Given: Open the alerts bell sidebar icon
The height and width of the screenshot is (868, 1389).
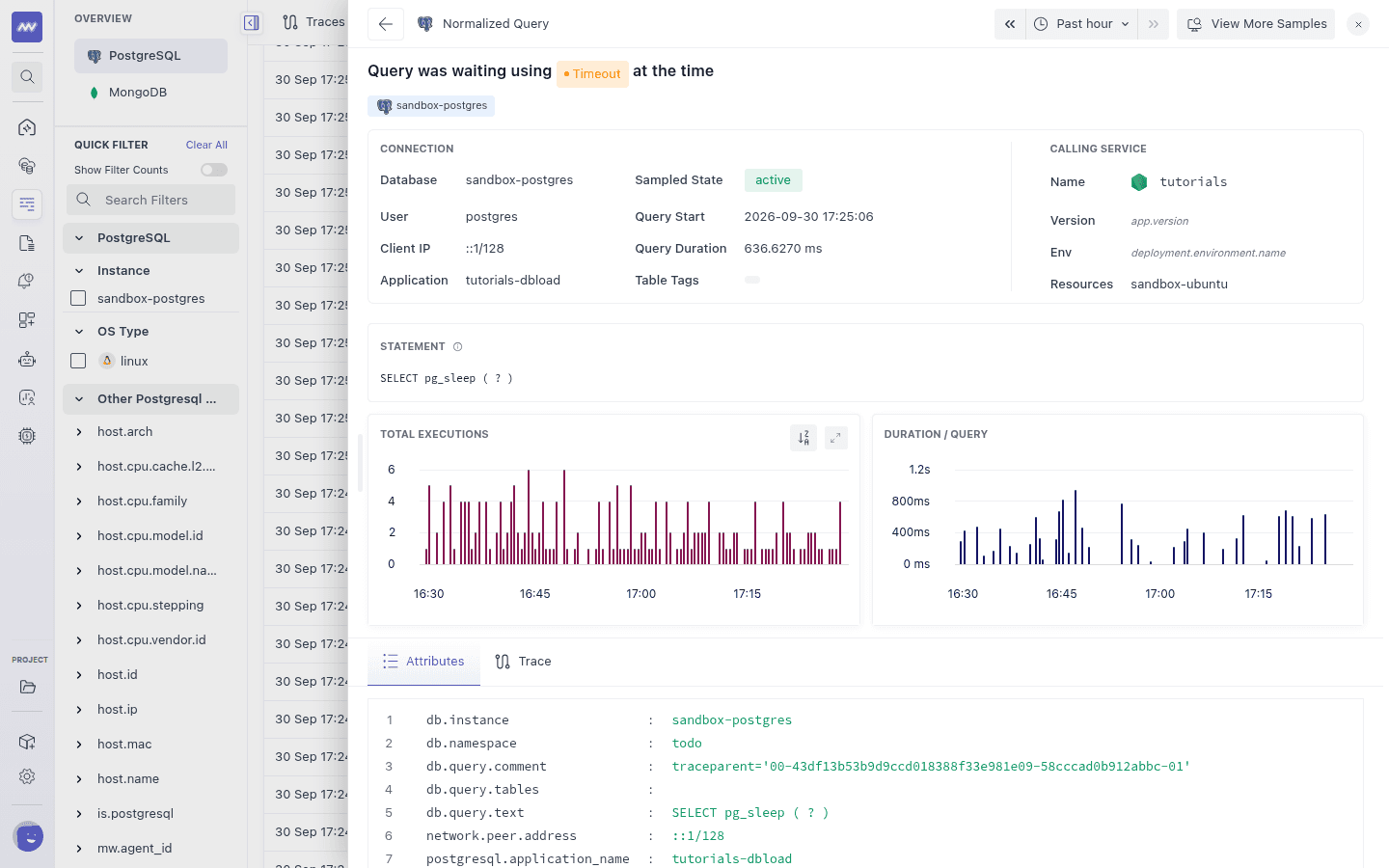Looking at the screenshot, I should 27,282.
